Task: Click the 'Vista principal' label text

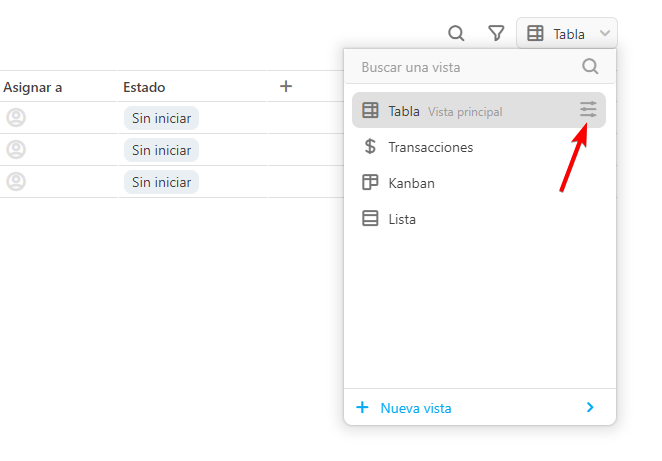Action: [465, 112]
